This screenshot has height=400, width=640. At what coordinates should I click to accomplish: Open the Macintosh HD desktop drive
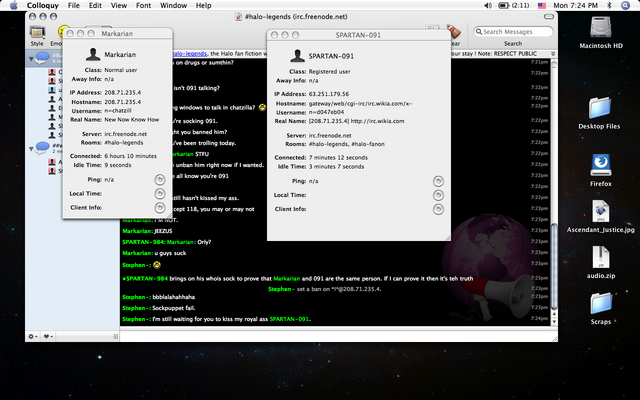coord(601,28)
